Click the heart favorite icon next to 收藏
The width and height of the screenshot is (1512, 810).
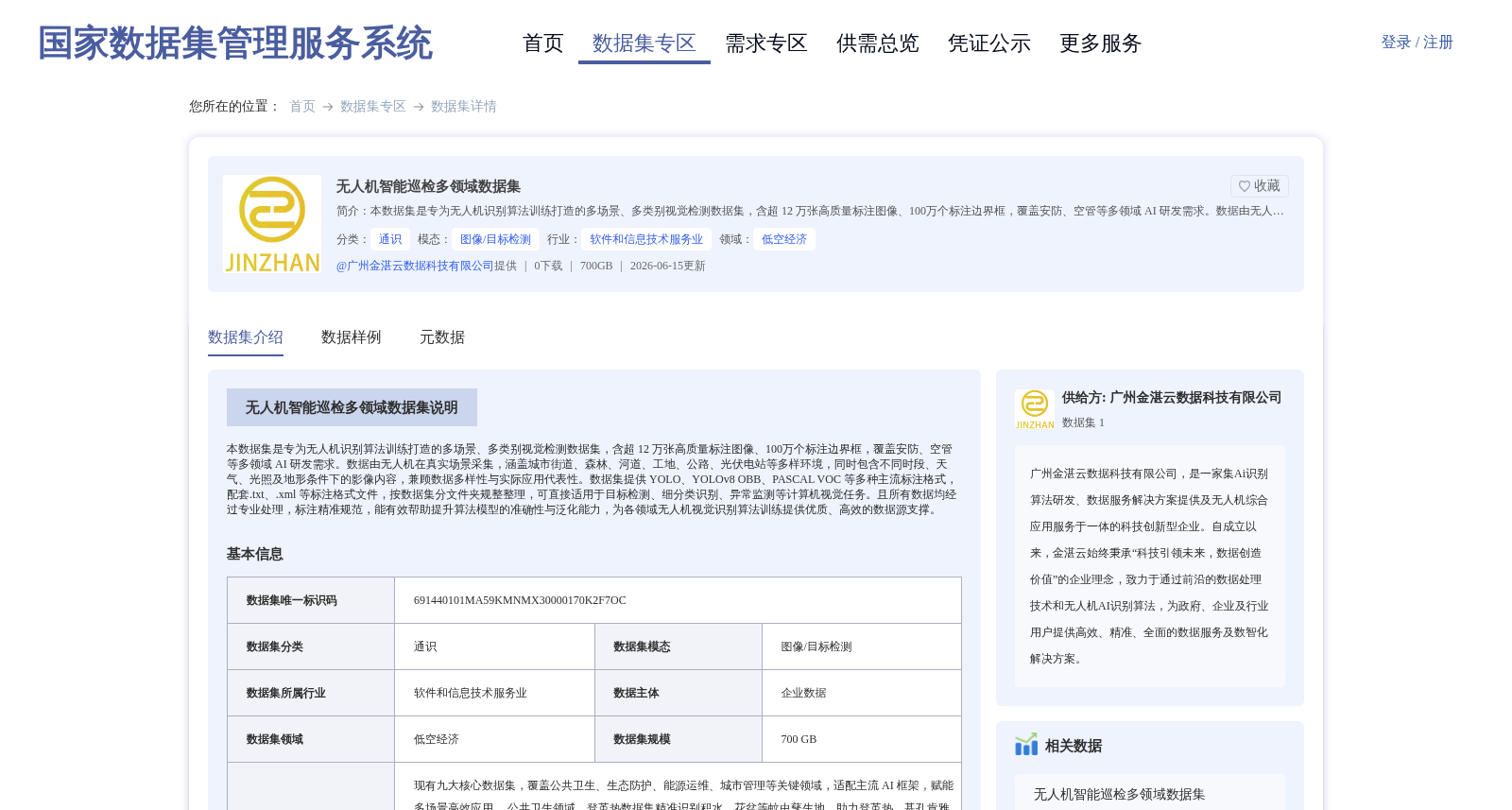tap(1245, 186)
